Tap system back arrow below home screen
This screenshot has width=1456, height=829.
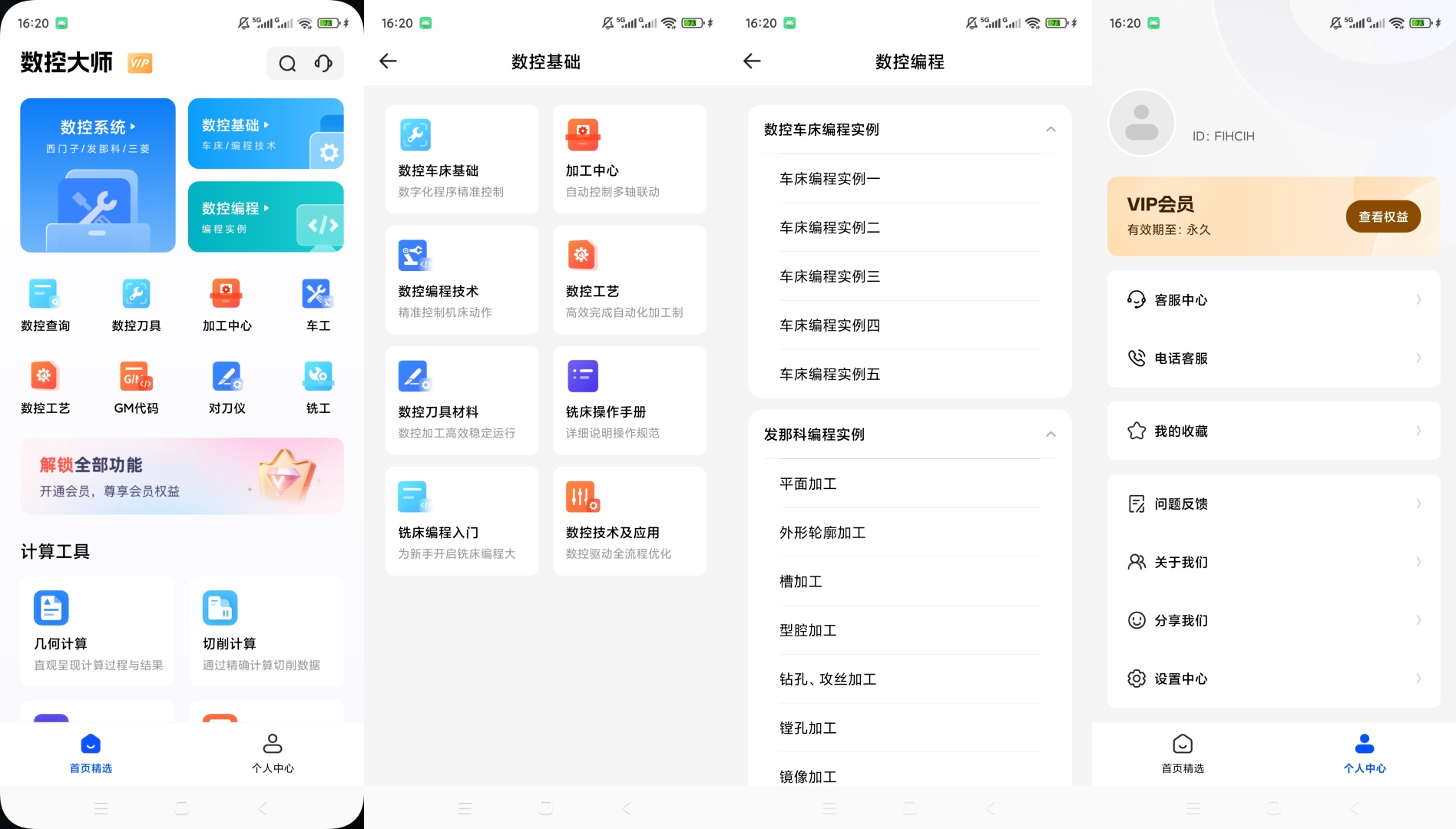coord(263,808)
